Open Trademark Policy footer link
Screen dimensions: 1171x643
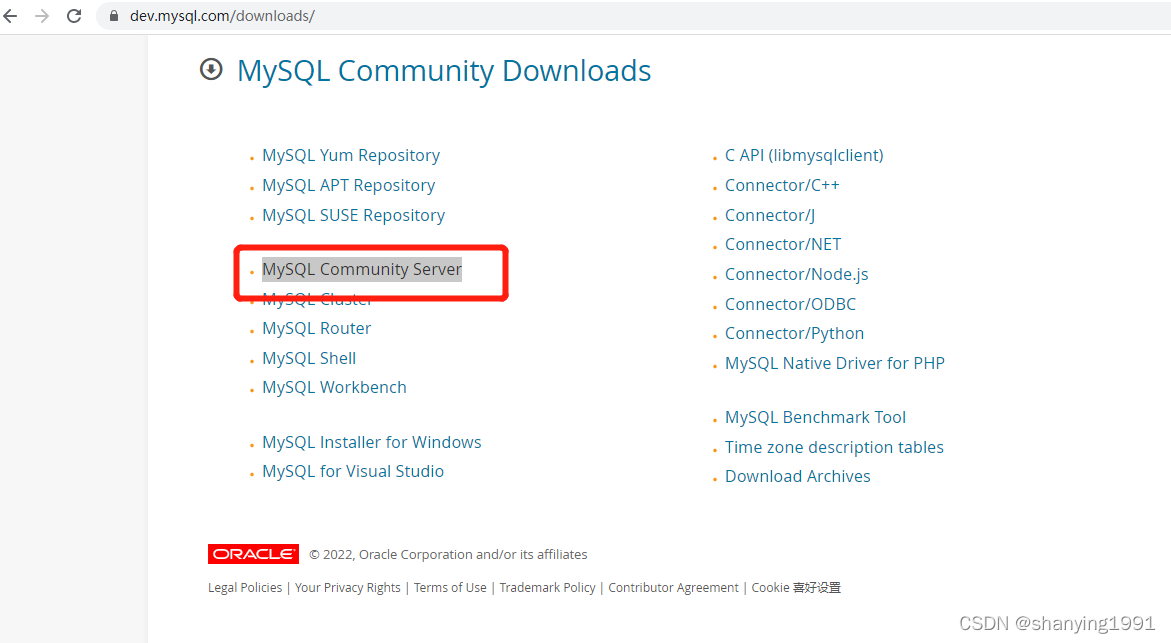[x=547, y=588]
